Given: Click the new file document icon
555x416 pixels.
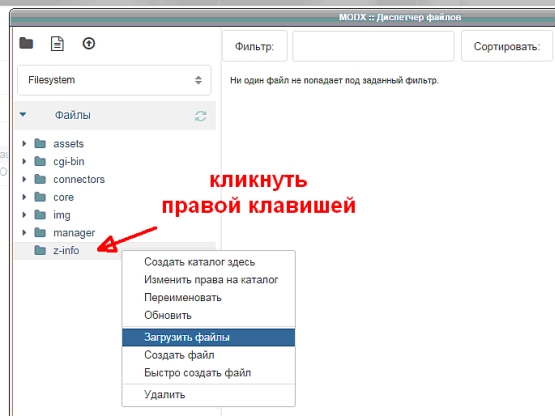Looking at the screenshot, I should (x=57, y=44).
